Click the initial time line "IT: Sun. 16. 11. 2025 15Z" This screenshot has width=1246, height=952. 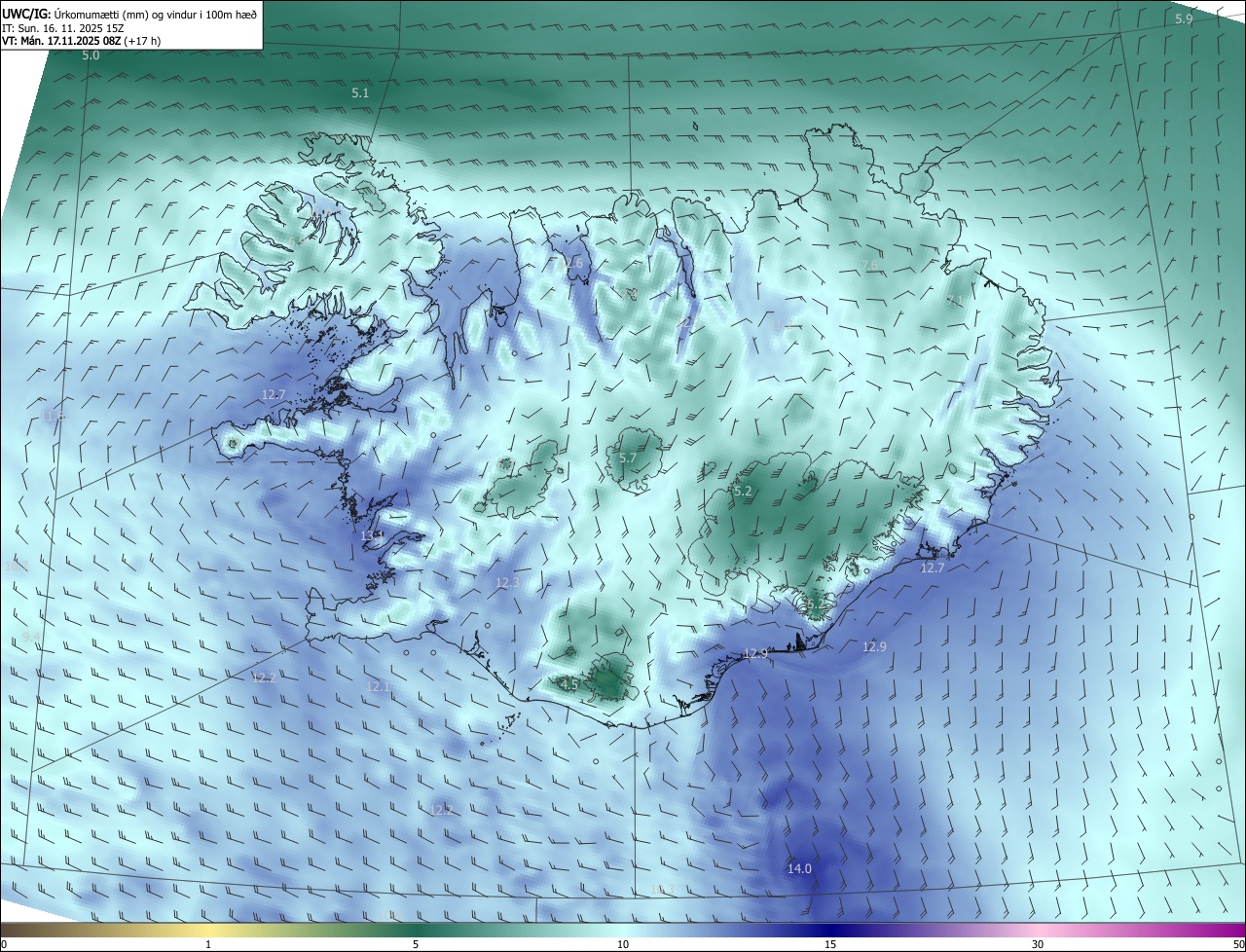[x=63, y=27]
